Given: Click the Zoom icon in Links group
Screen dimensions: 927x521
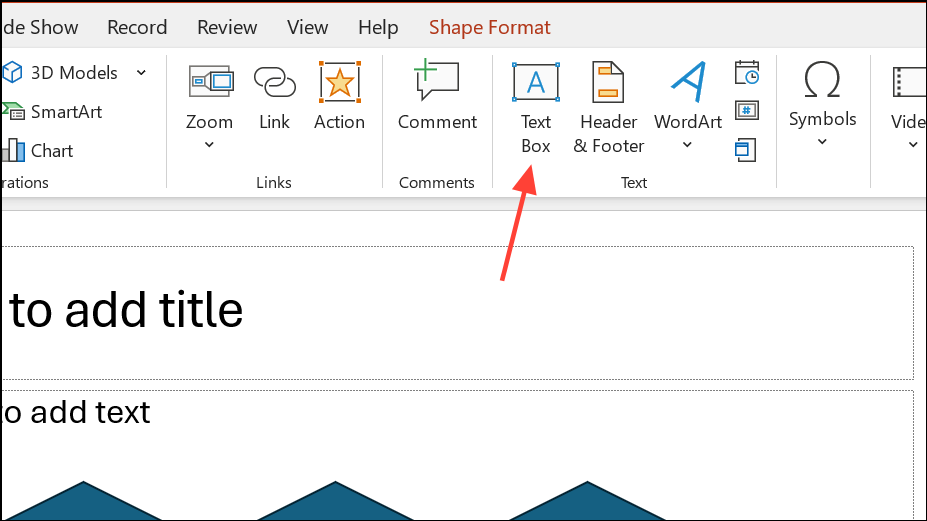Looking at the screenshot, I should click(x=210, y=82).
